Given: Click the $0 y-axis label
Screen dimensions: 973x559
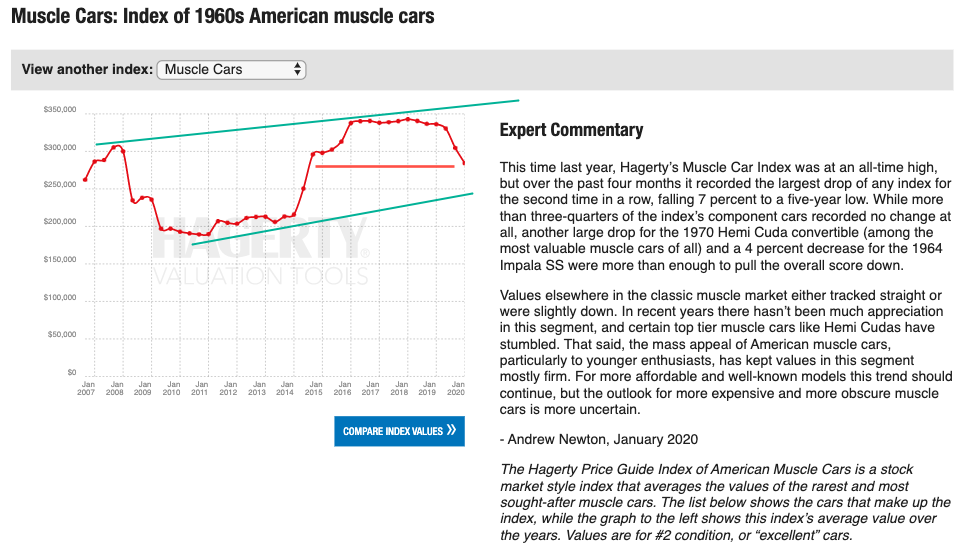Looking at the screenshot, I should [71, 372].
